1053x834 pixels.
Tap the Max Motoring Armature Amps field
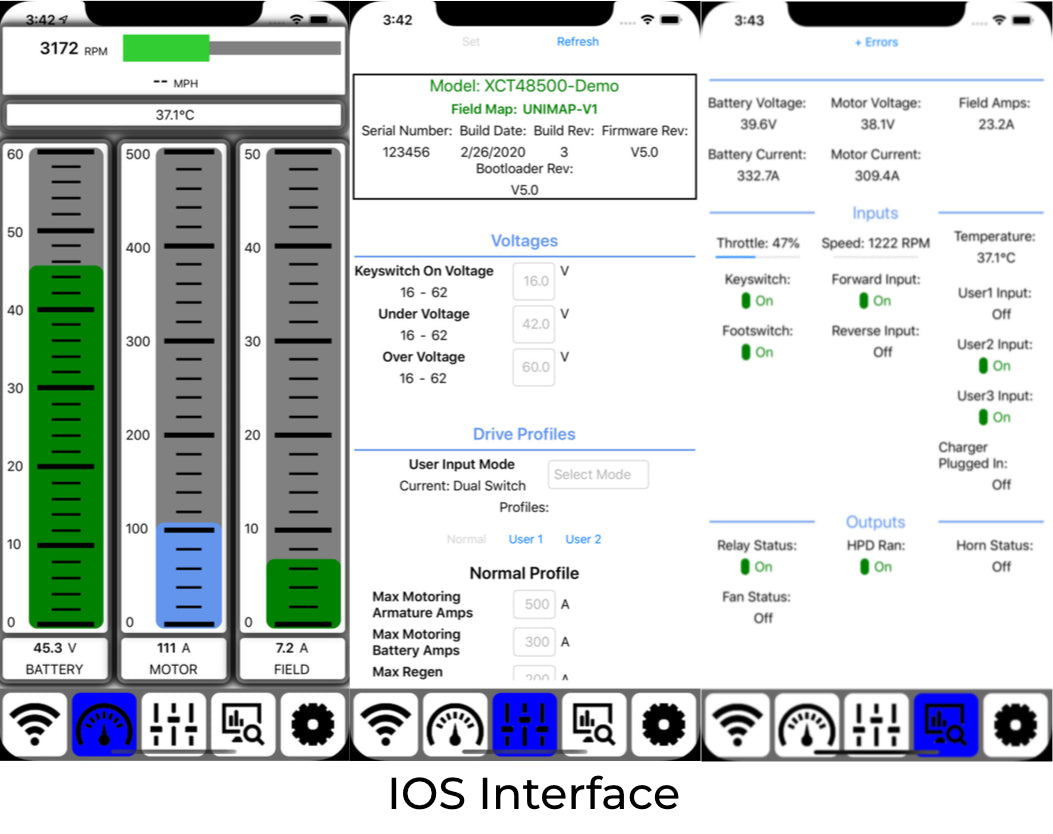535,605
